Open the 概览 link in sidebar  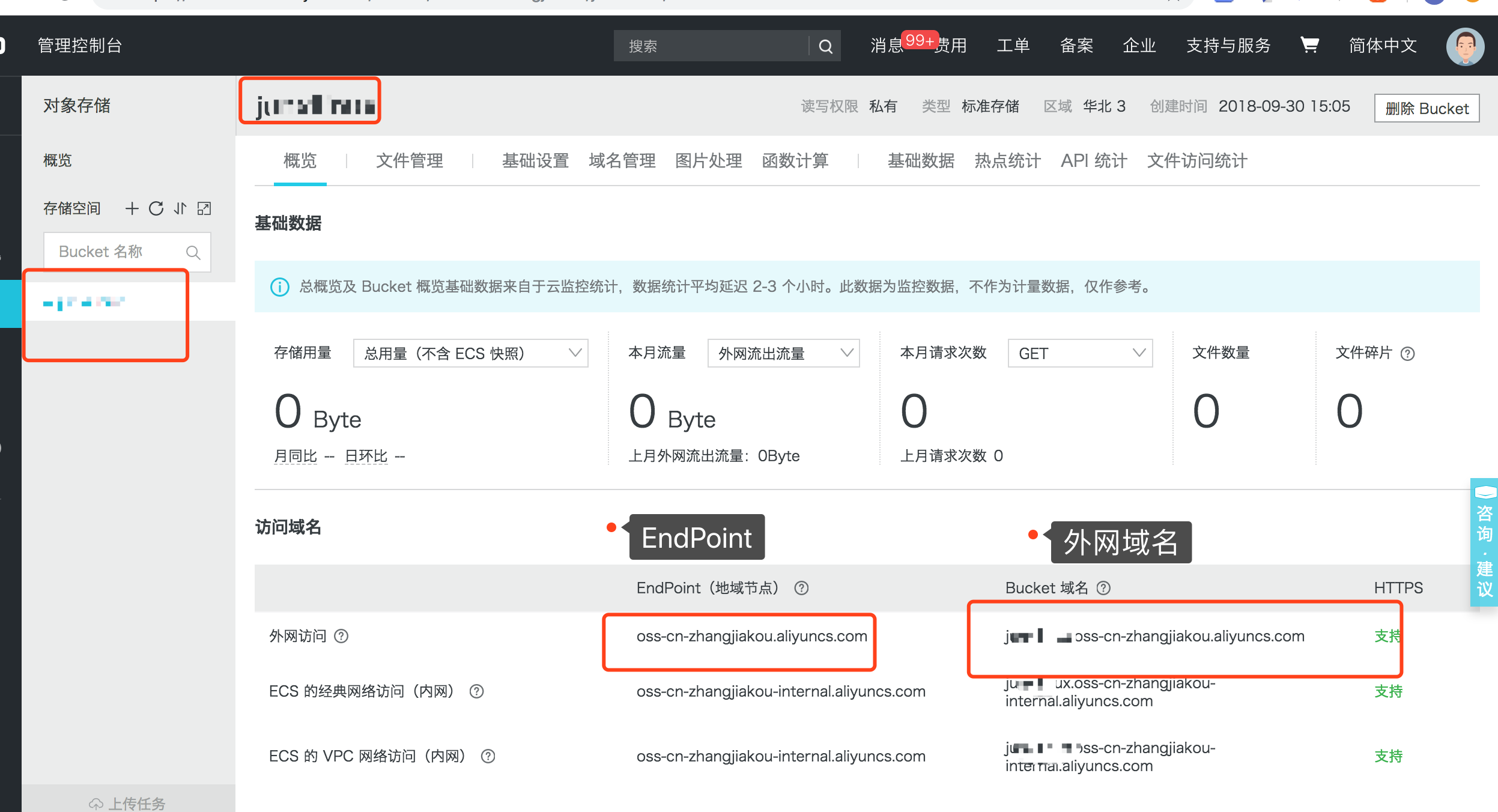click(58, 160)
